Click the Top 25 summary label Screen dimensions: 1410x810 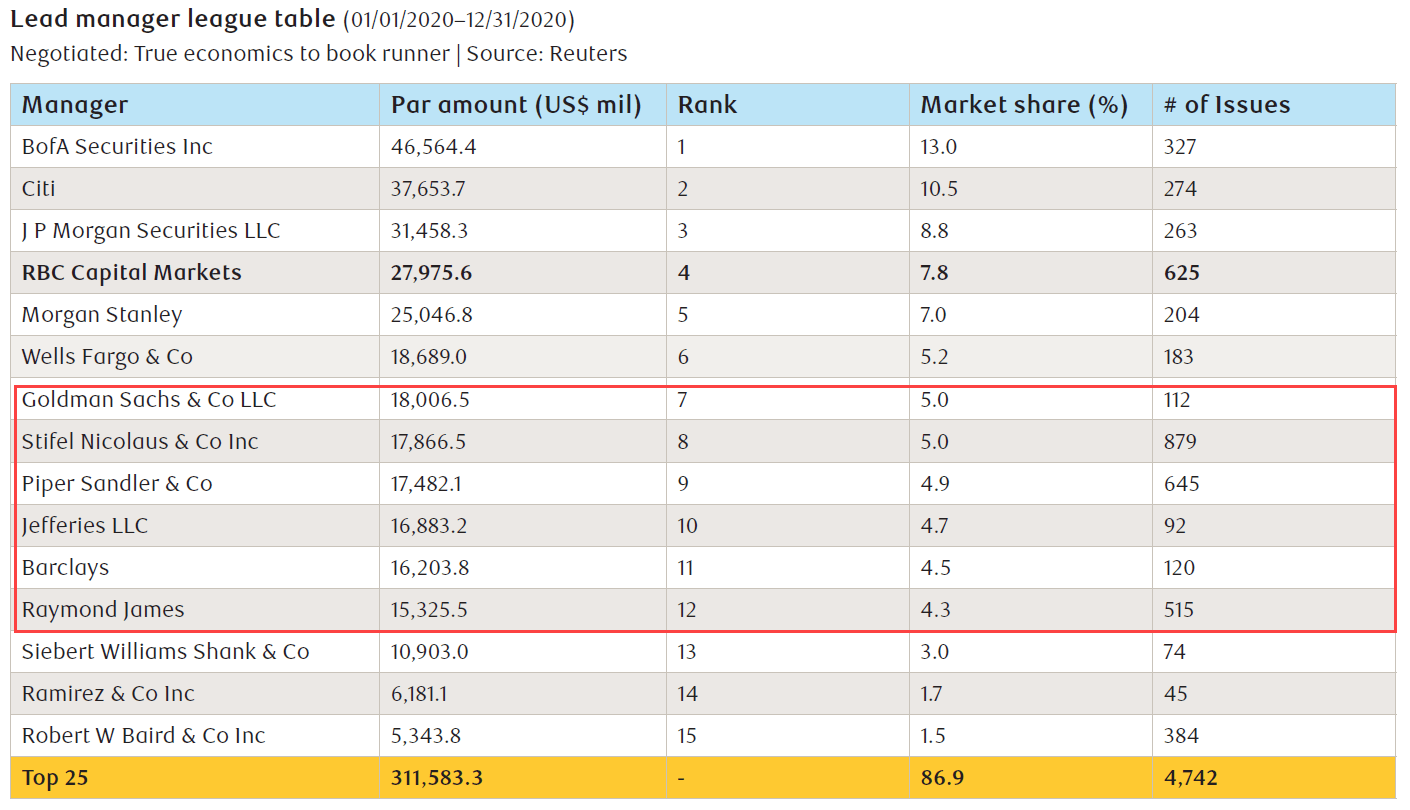point(55,778)
